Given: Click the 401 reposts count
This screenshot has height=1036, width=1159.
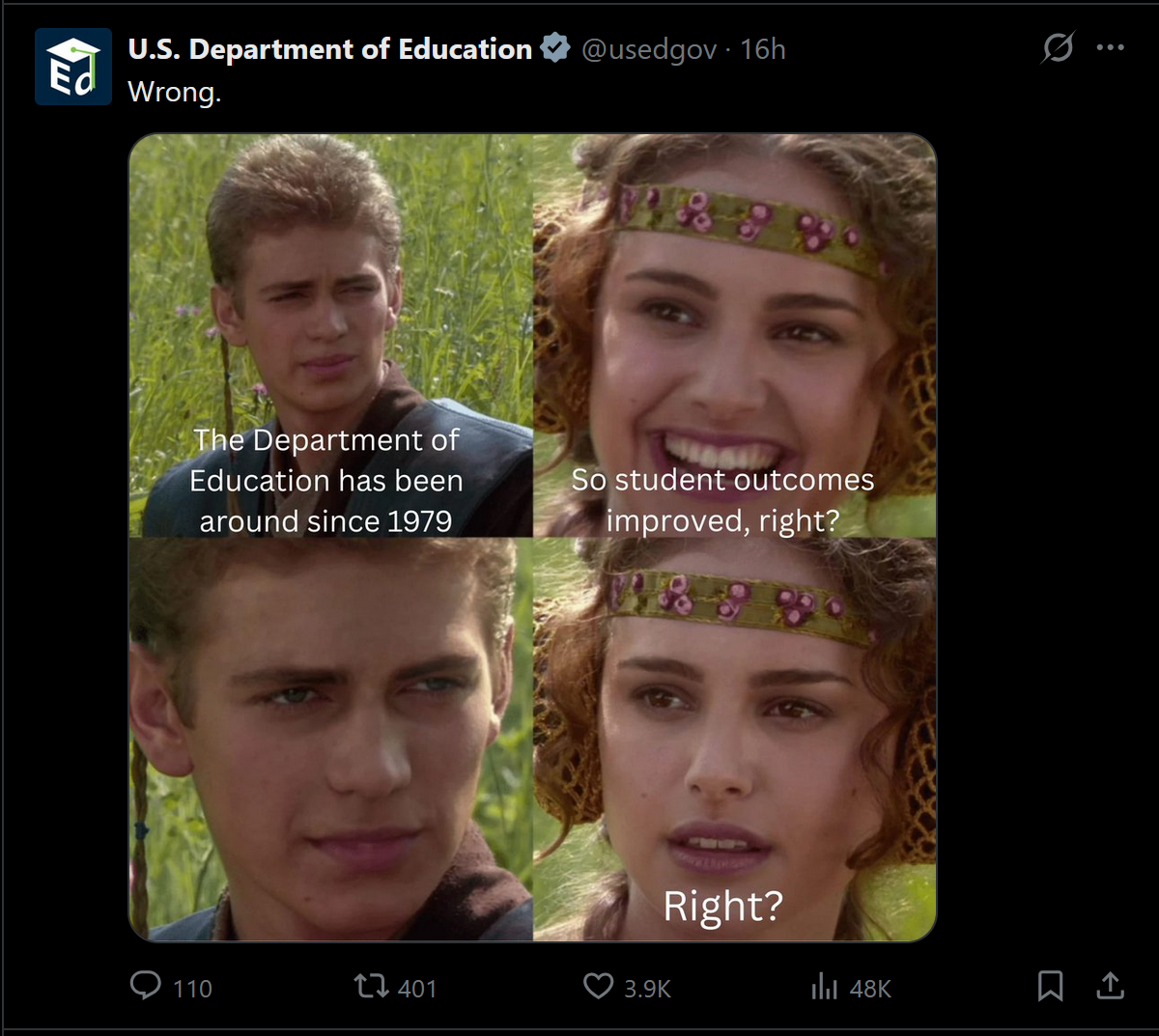Looking at the screenshot, I should (417, 989).
